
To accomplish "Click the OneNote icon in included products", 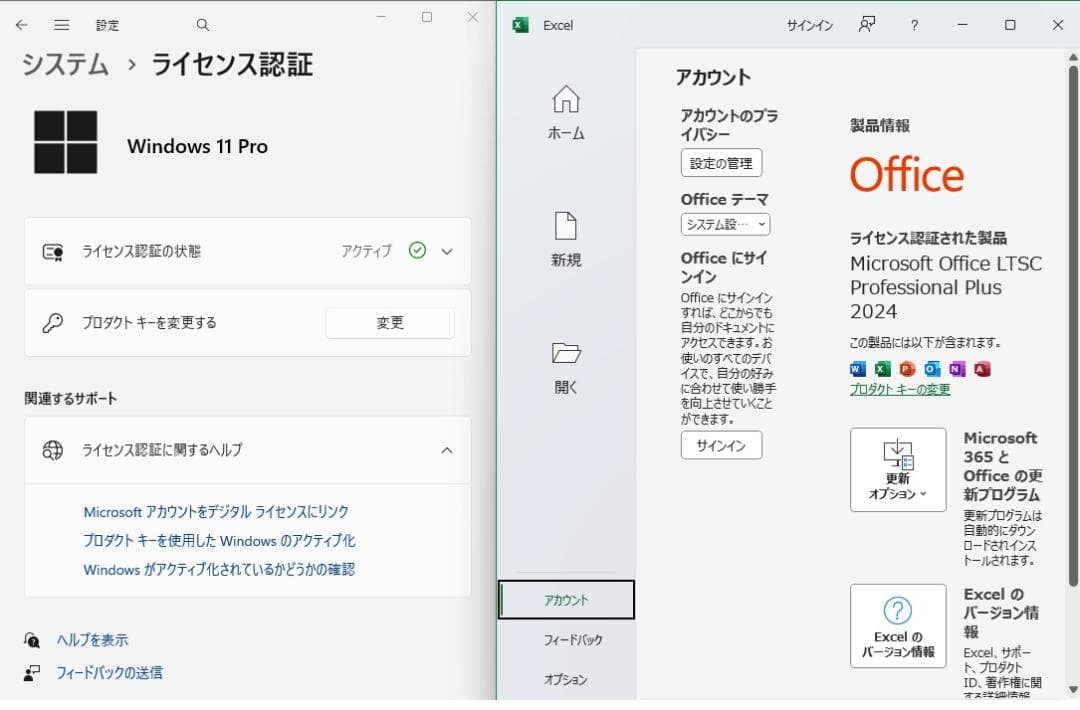I will 957,369.
